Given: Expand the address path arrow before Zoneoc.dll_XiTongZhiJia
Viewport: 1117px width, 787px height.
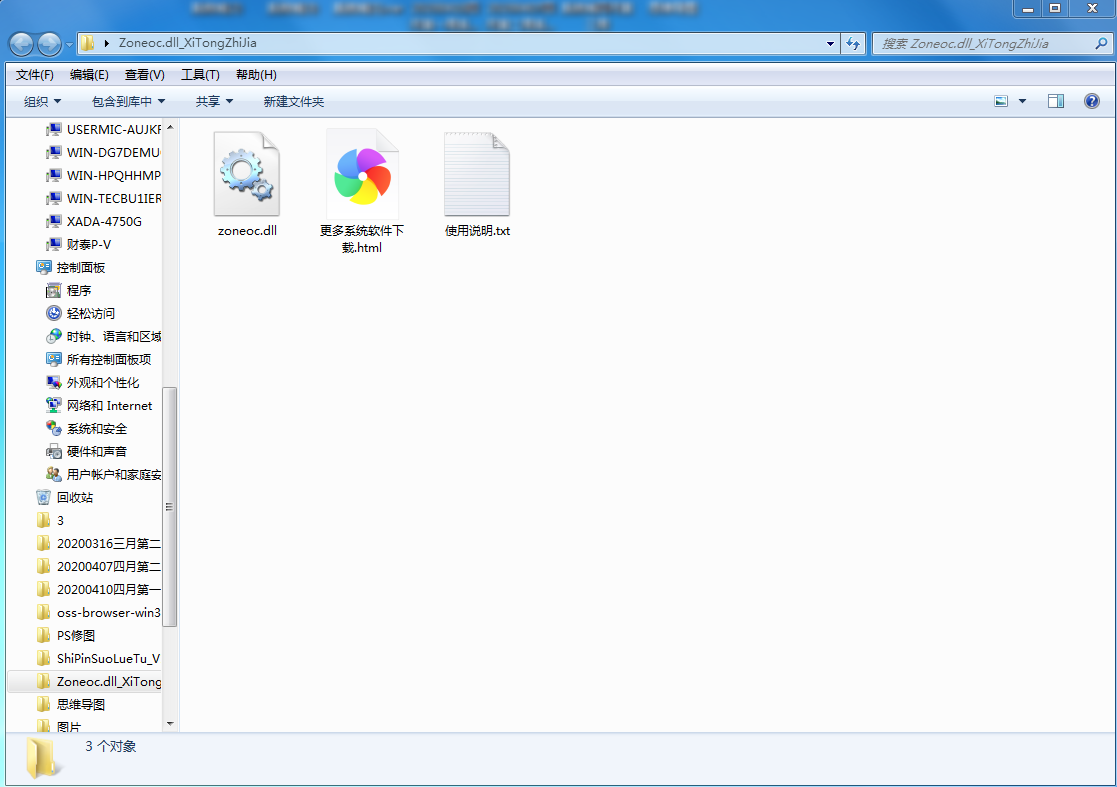Looking at the screenshot, I should (x=106, y=43).
